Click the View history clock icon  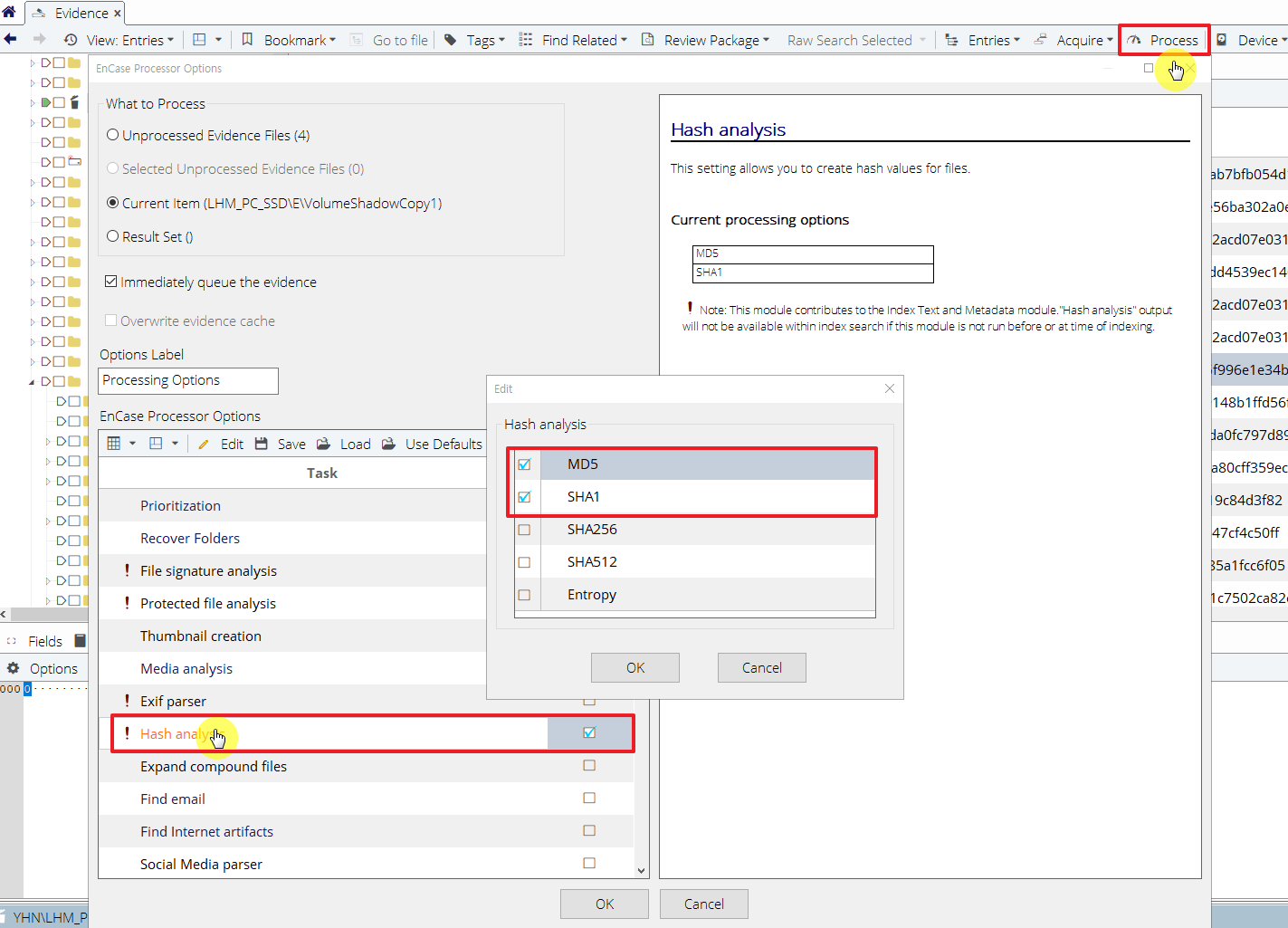point(71,40)
